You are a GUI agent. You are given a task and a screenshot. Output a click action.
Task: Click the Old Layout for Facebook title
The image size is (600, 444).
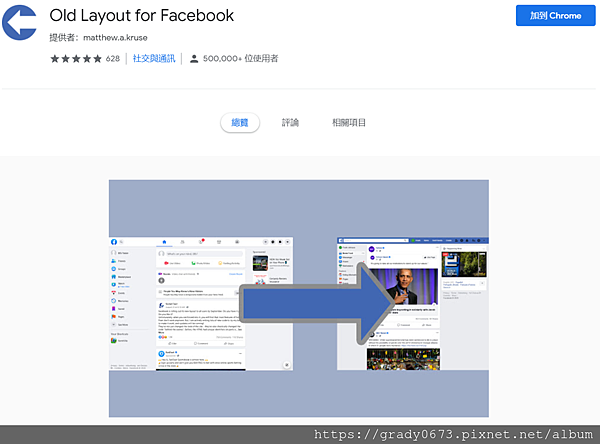(142, 16)
